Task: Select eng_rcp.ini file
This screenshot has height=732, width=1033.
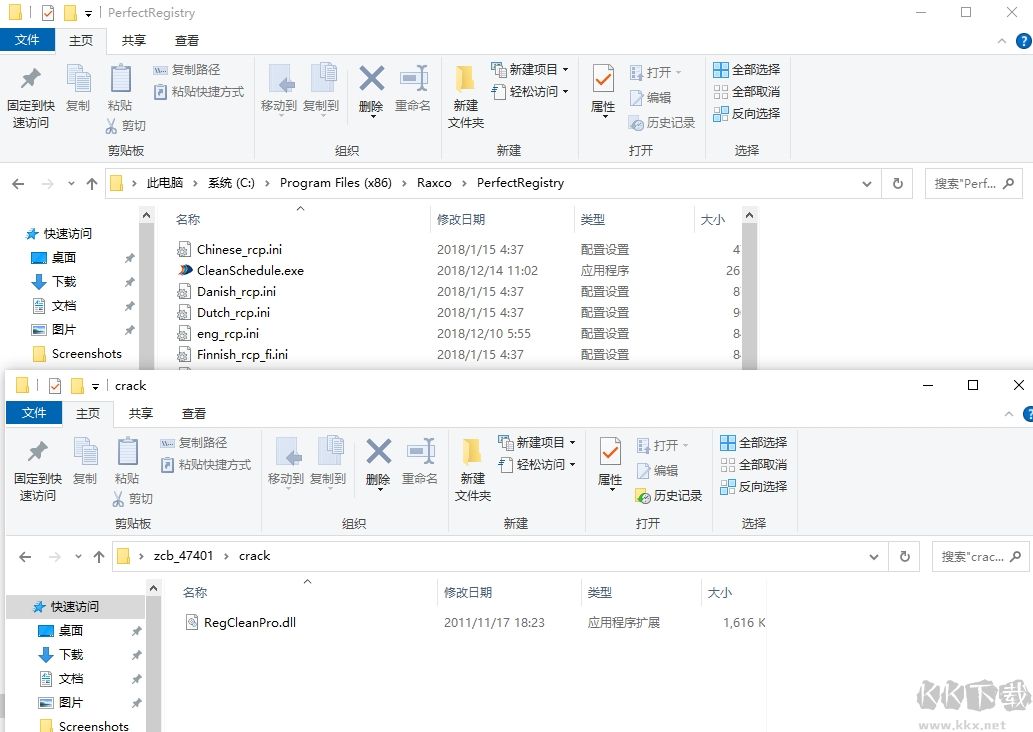Action: coord(228,334)
